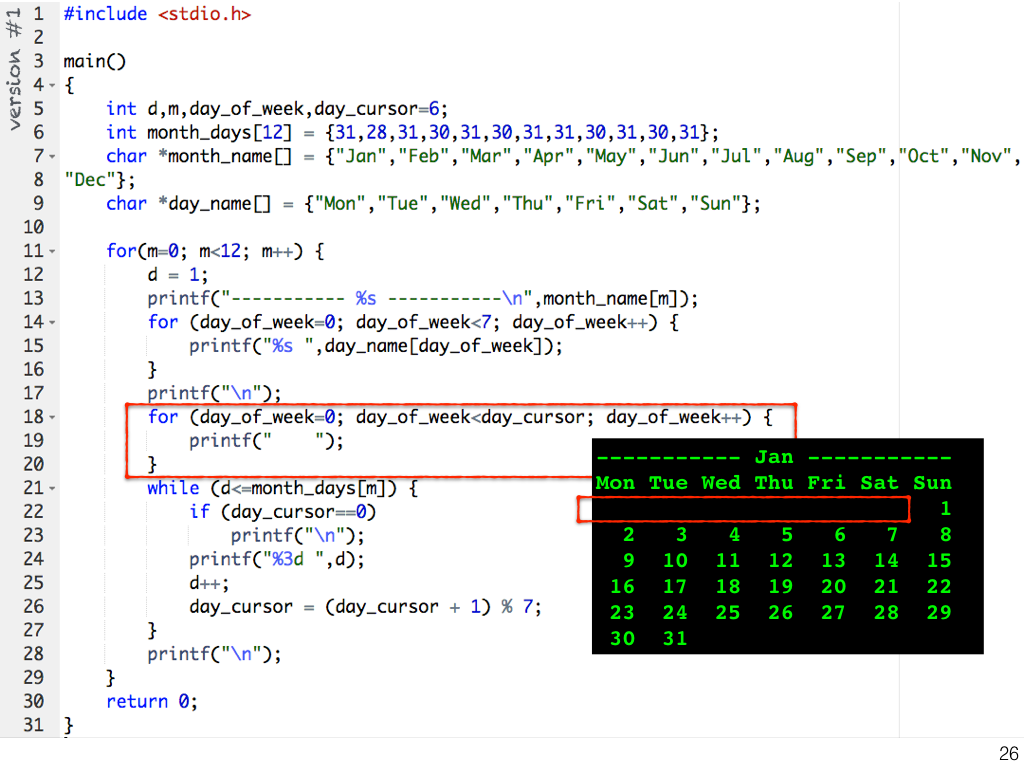This screenshot has height=768, width=1024.
Task: Collapse the fold arrow at line 14
Action: point(51,323)
